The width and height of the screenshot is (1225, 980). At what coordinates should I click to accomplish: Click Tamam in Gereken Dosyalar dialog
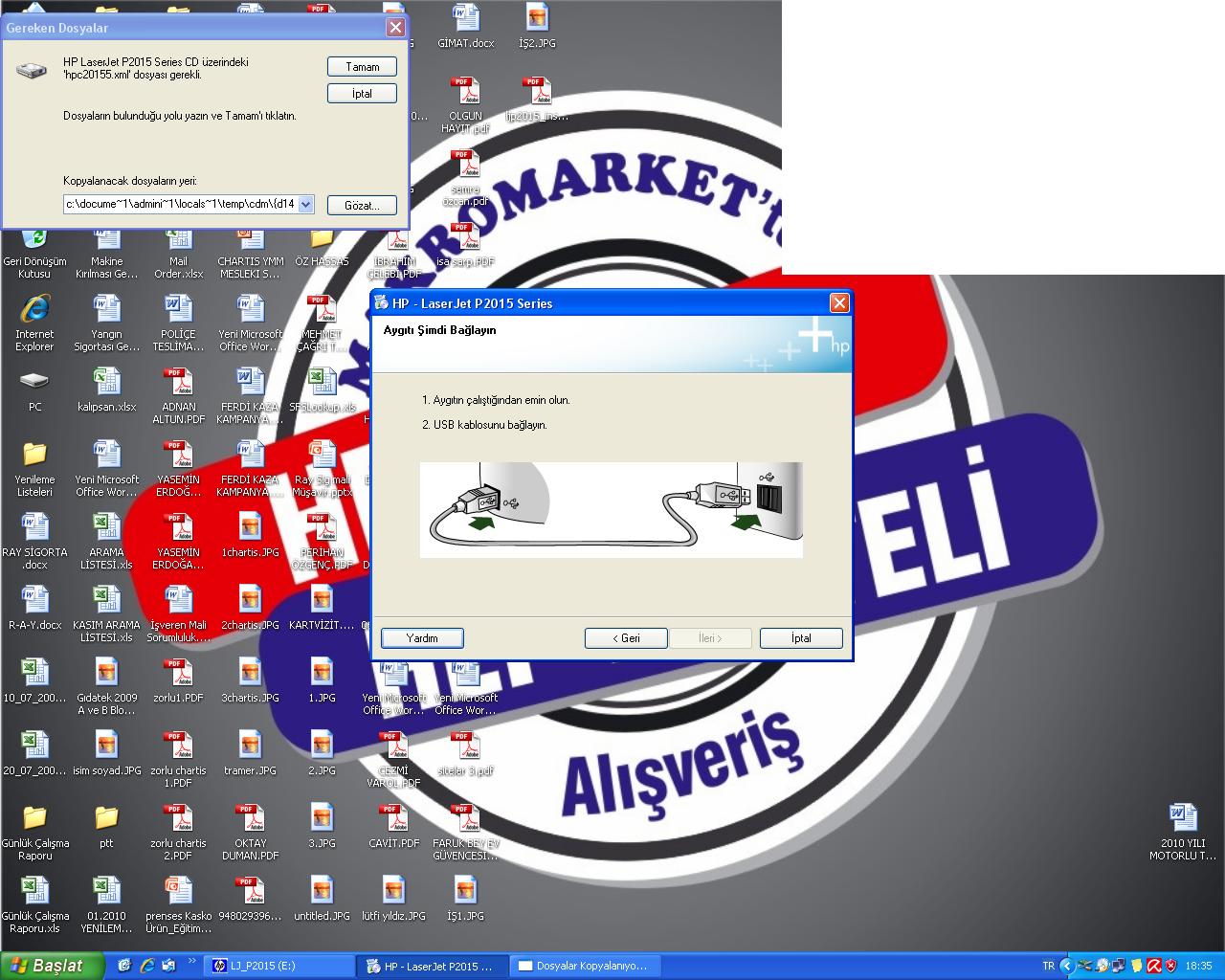(362, 67)
